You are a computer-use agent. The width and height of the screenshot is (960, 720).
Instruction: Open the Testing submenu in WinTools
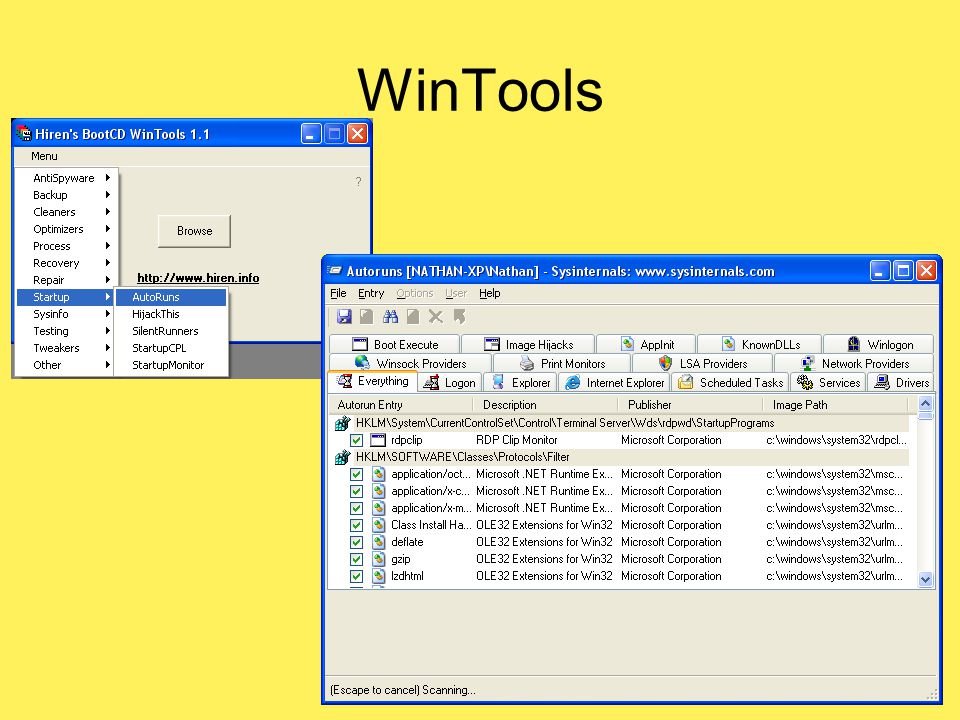[66, 331]
